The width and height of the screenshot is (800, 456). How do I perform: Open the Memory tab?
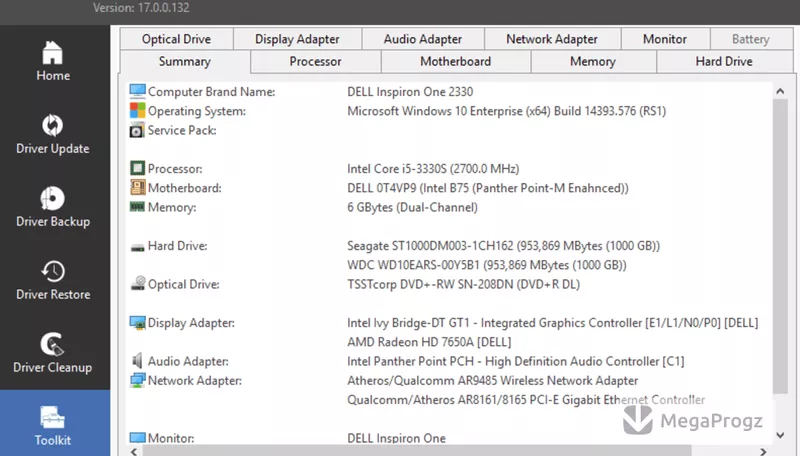click(593, 62)
